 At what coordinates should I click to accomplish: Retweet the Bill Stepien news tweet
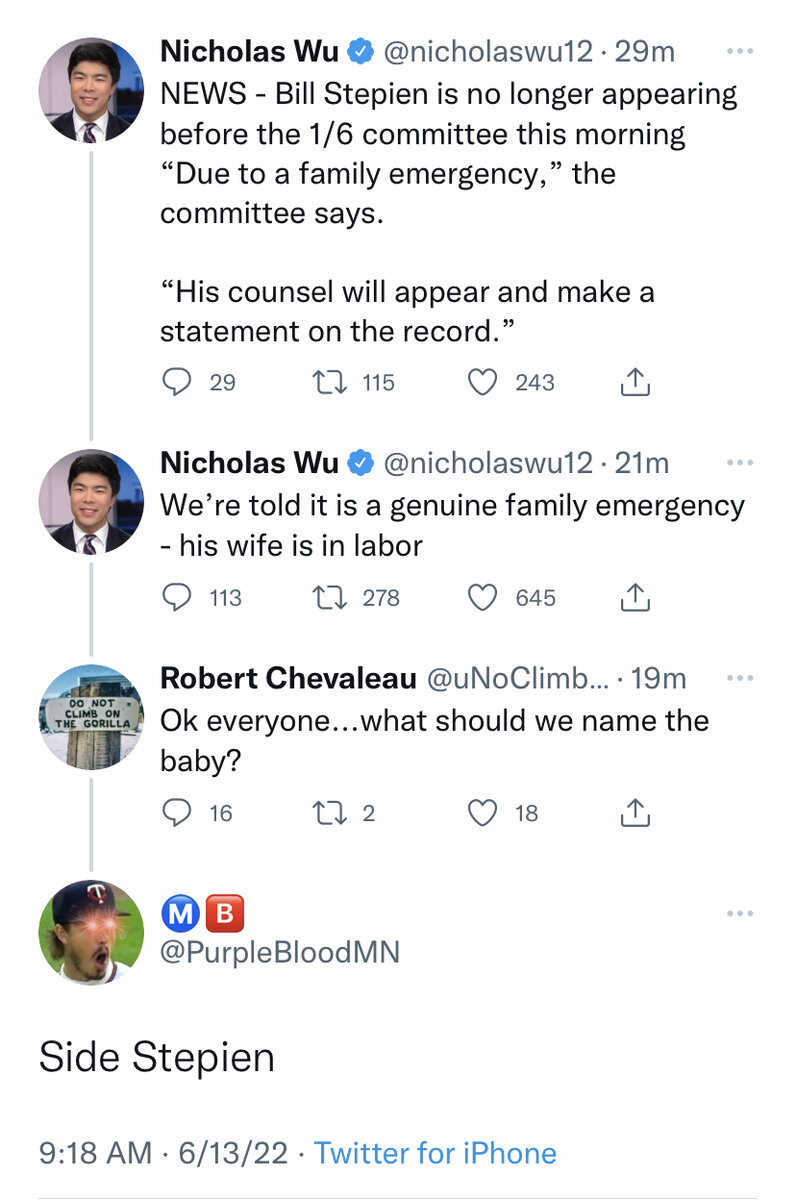pos(329,382)
